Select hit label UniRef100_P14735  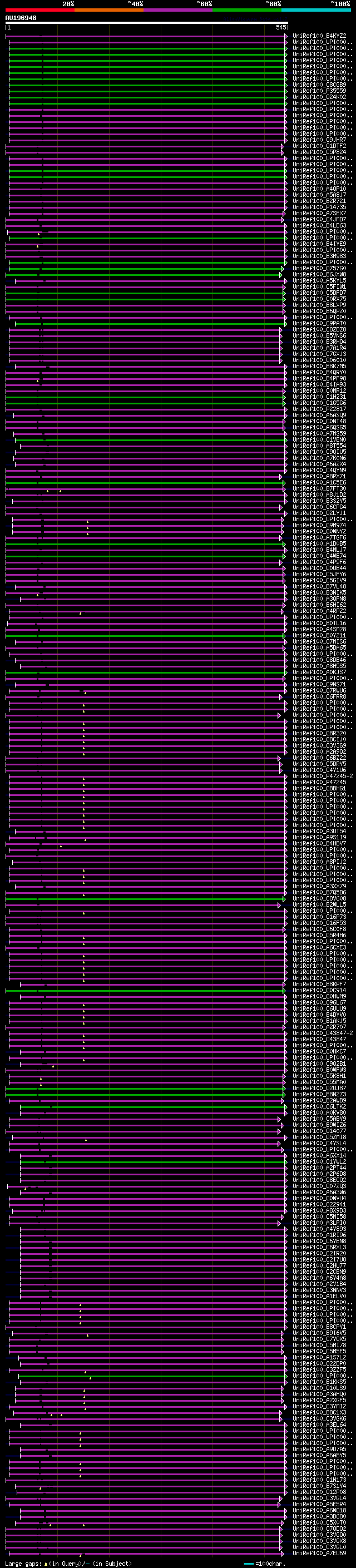[x=319, y=207]
